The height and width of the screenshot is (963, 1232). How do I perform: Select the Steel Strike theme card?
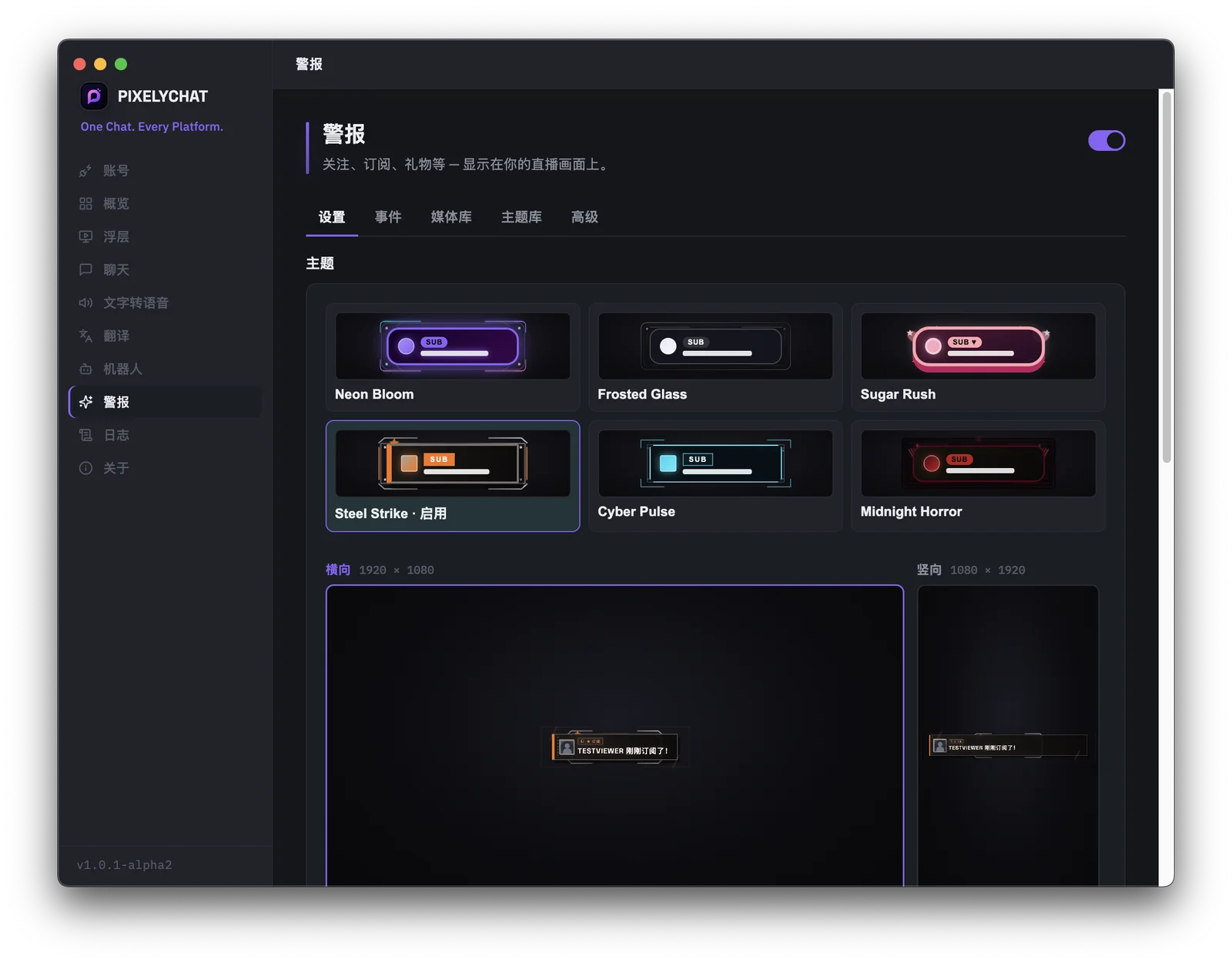453,476
